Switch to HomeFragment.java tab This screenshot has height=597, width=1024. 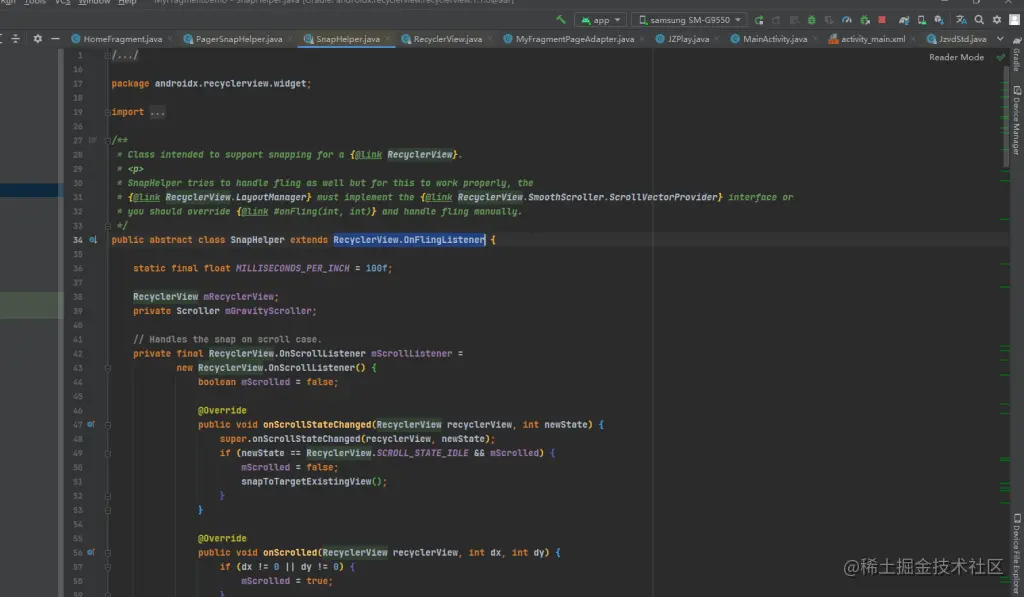point(122,39)
